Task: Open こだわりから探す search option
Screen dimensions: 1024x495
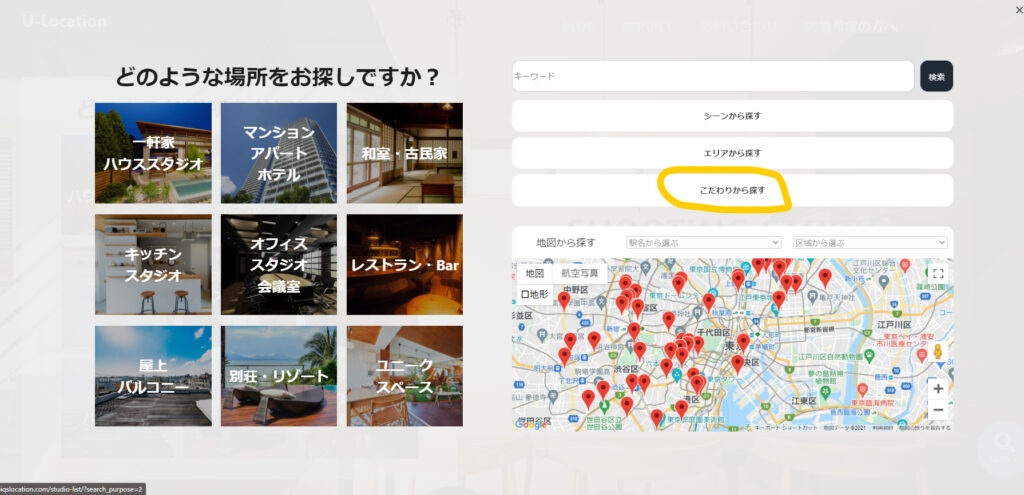Action: (732, 191)
